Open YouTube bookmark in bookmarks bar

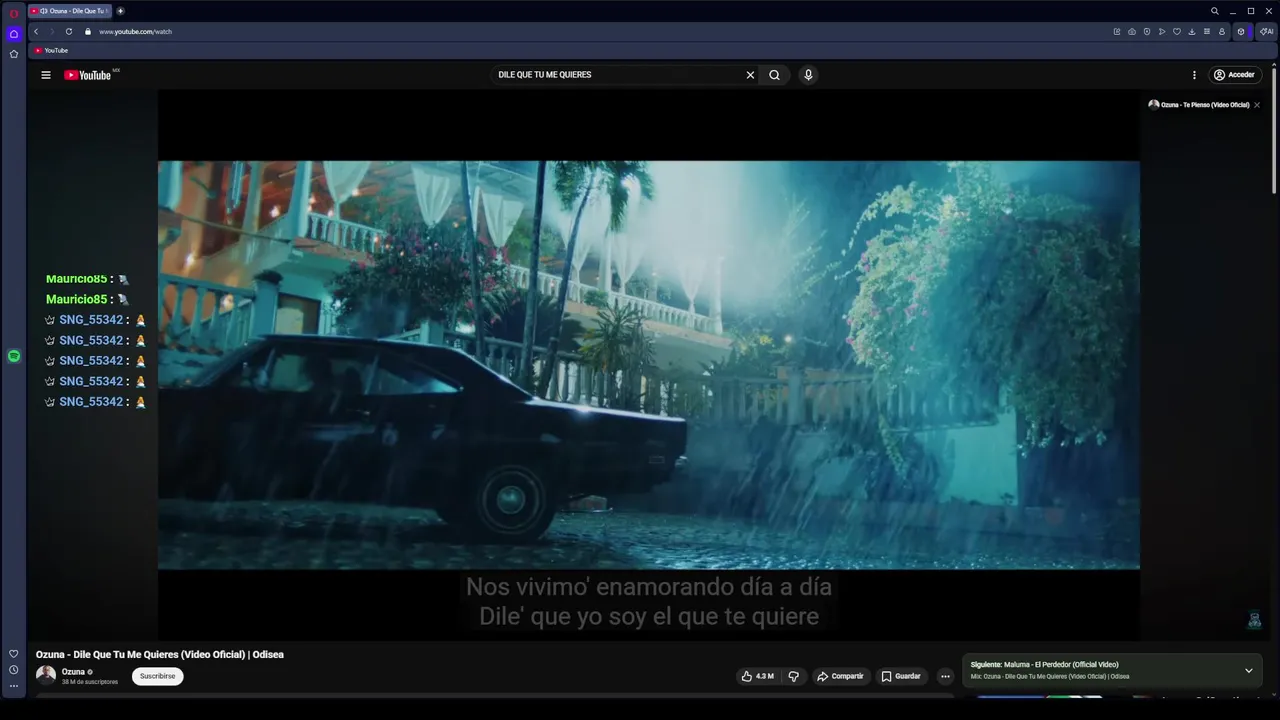click(51, 50)
